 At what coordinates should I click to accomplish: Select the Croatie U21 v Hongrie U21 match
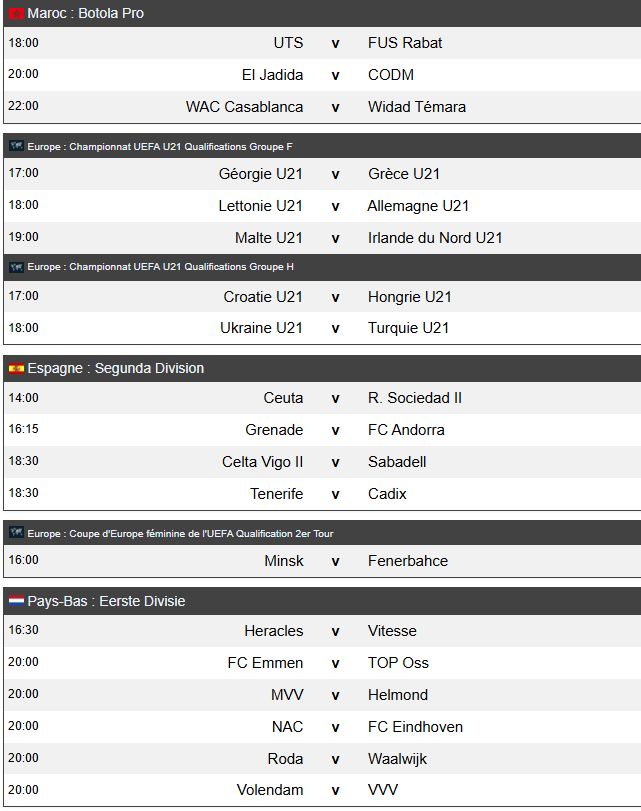(x=322, y=296)
